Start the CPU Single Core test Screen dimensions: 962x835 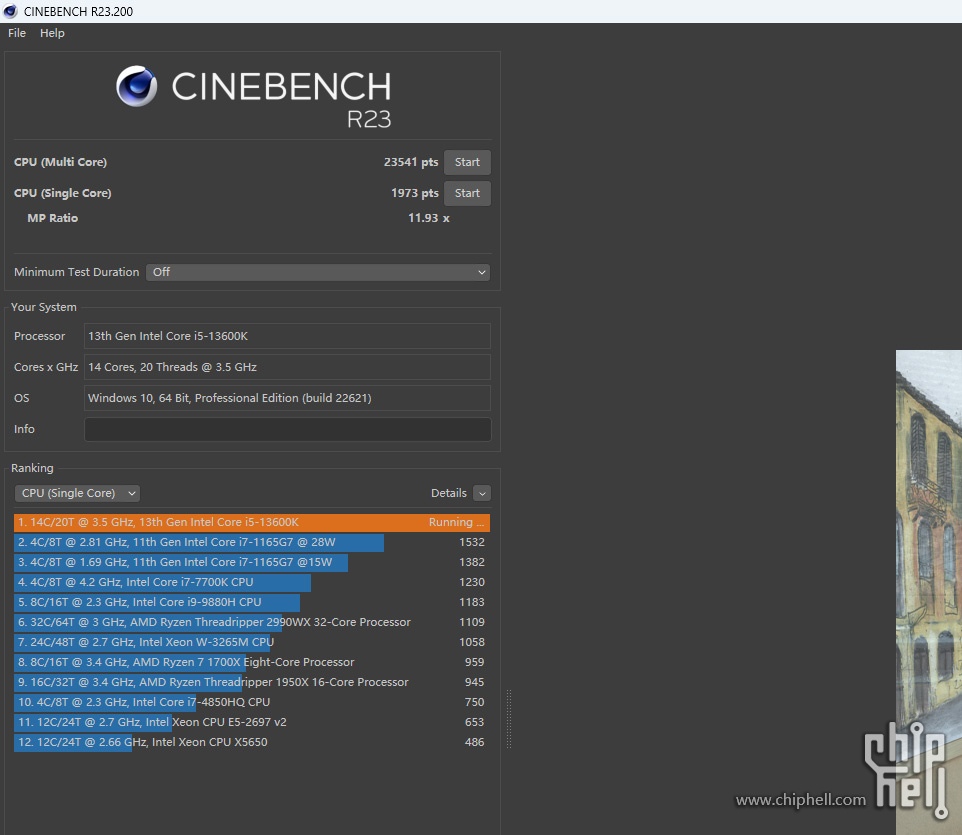pyautogui.click(x=467, y=193)
